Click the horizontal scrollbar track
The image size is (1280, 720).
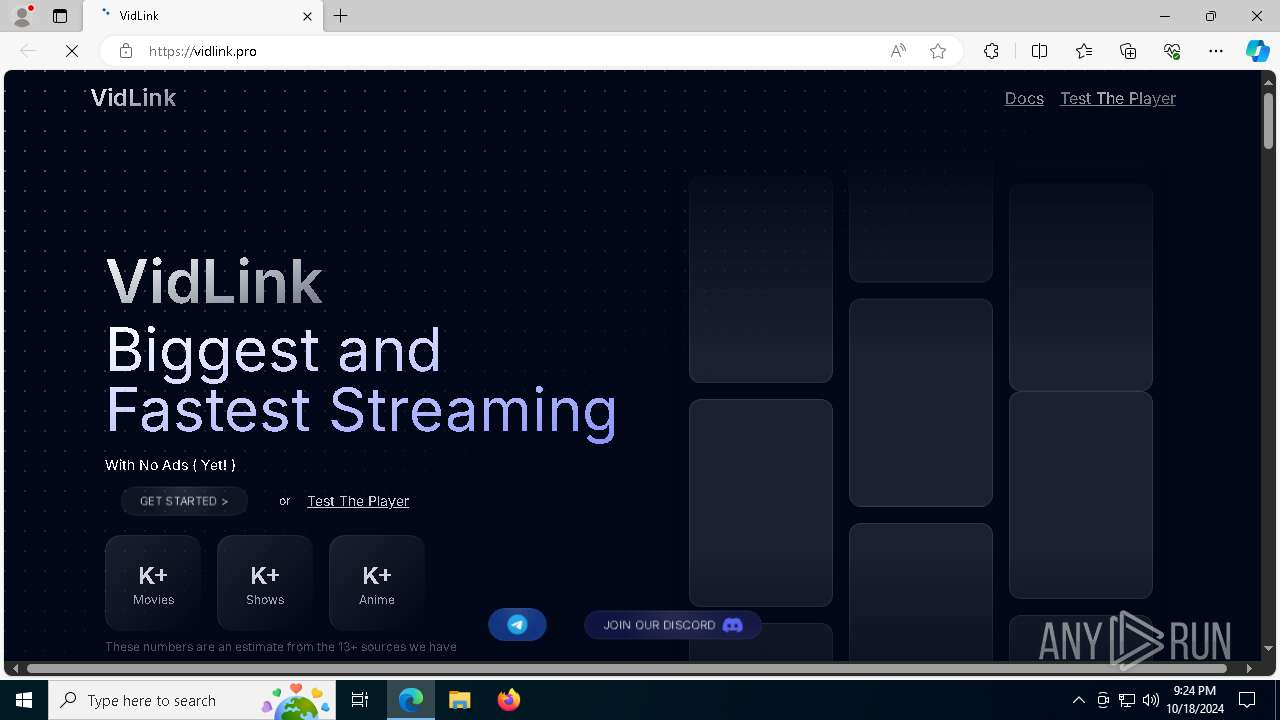pyautogui.click(x=628, y=668)
